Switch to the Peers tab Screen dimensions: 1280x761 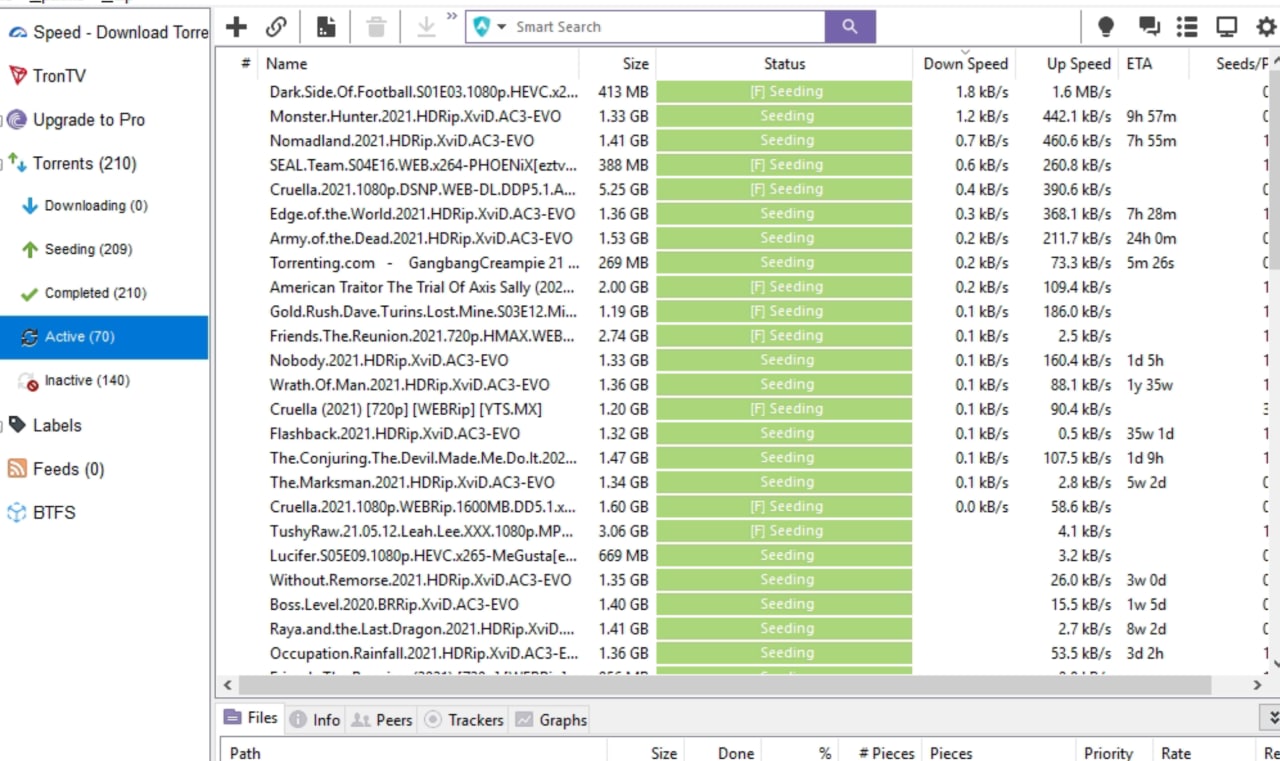[x=382, y=719]
